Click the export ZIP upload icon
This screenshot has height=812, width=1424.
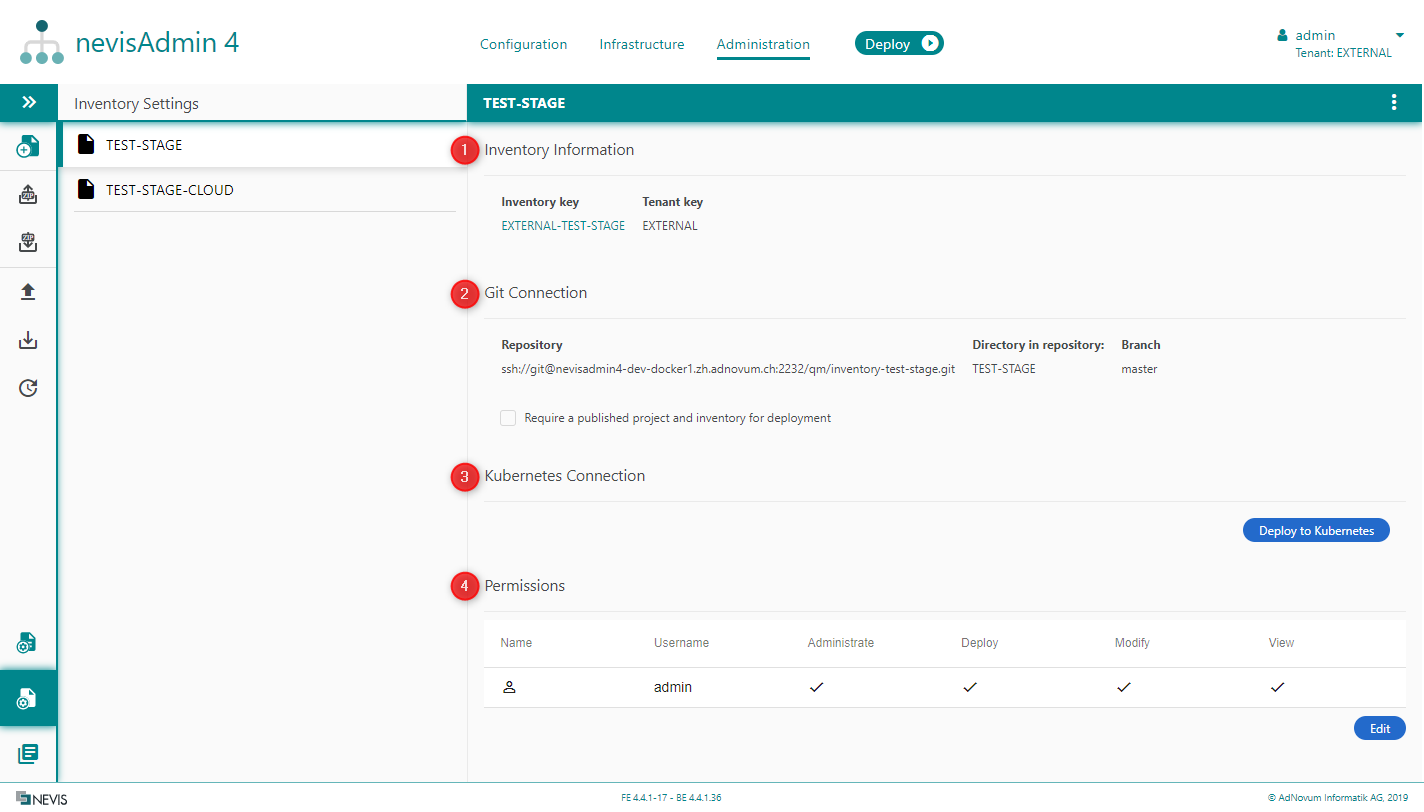coord(28,195)
